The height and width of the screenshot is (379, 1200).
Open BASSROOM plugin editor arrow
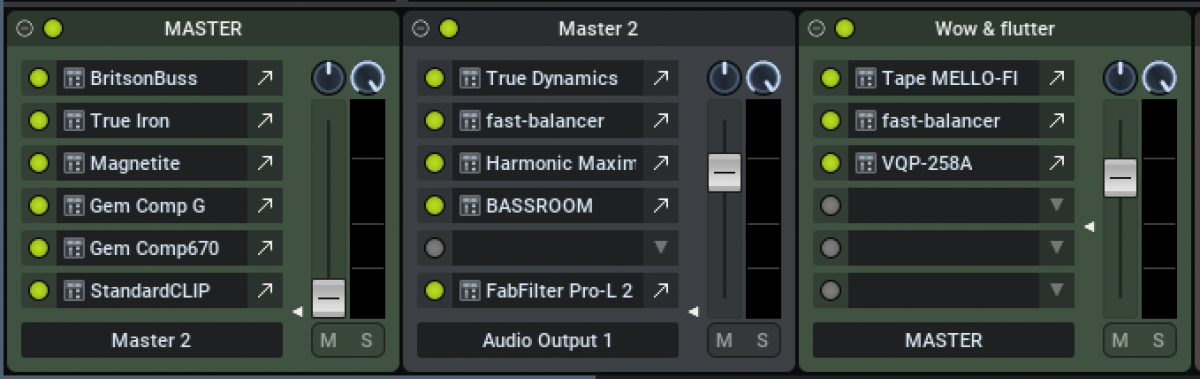click(660, 206)
